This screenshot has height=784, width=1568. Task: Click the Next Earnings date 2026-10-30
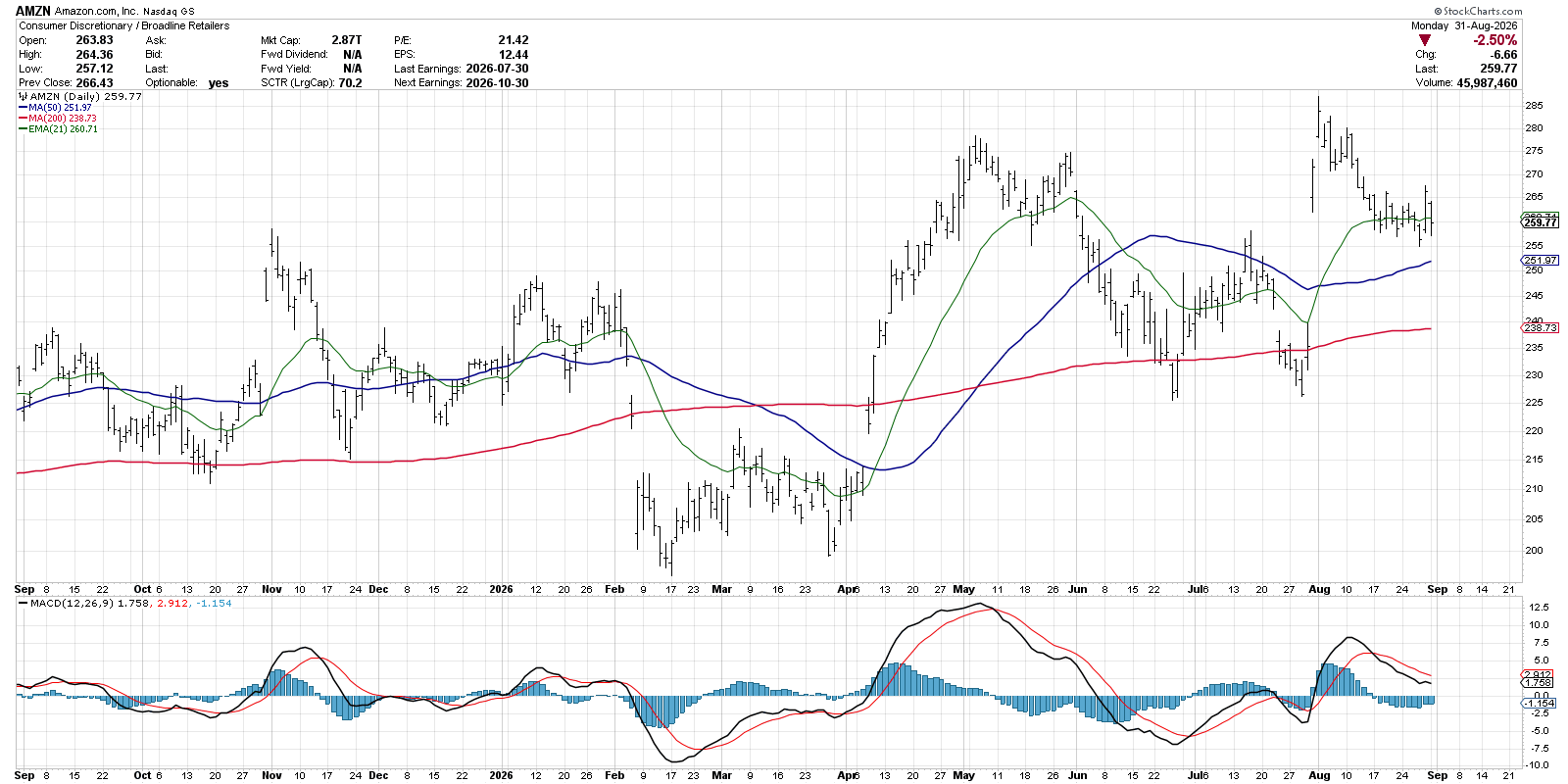(x=497, y=83)
